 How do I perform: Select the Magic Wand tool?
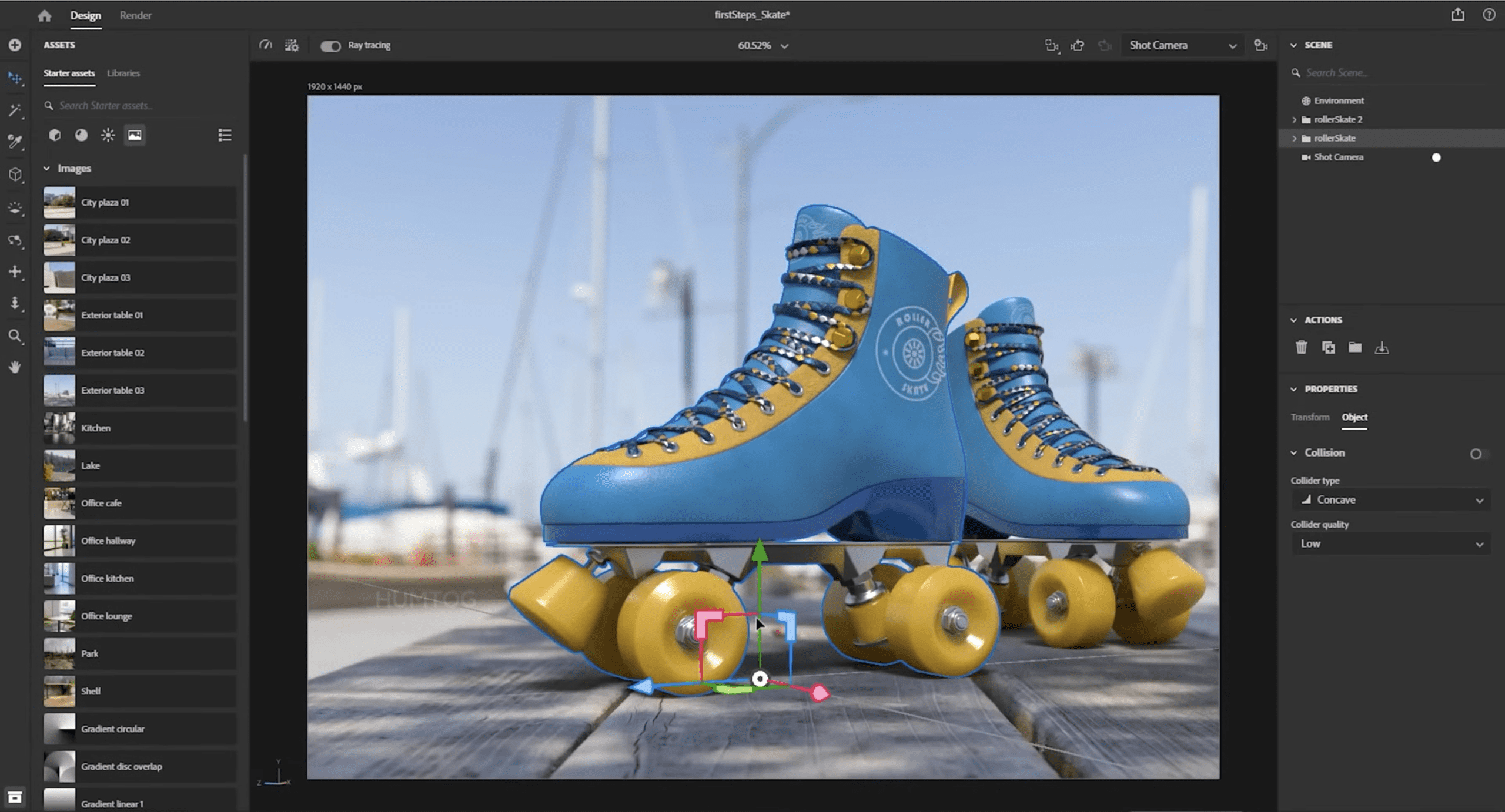[x=15, y=110]
